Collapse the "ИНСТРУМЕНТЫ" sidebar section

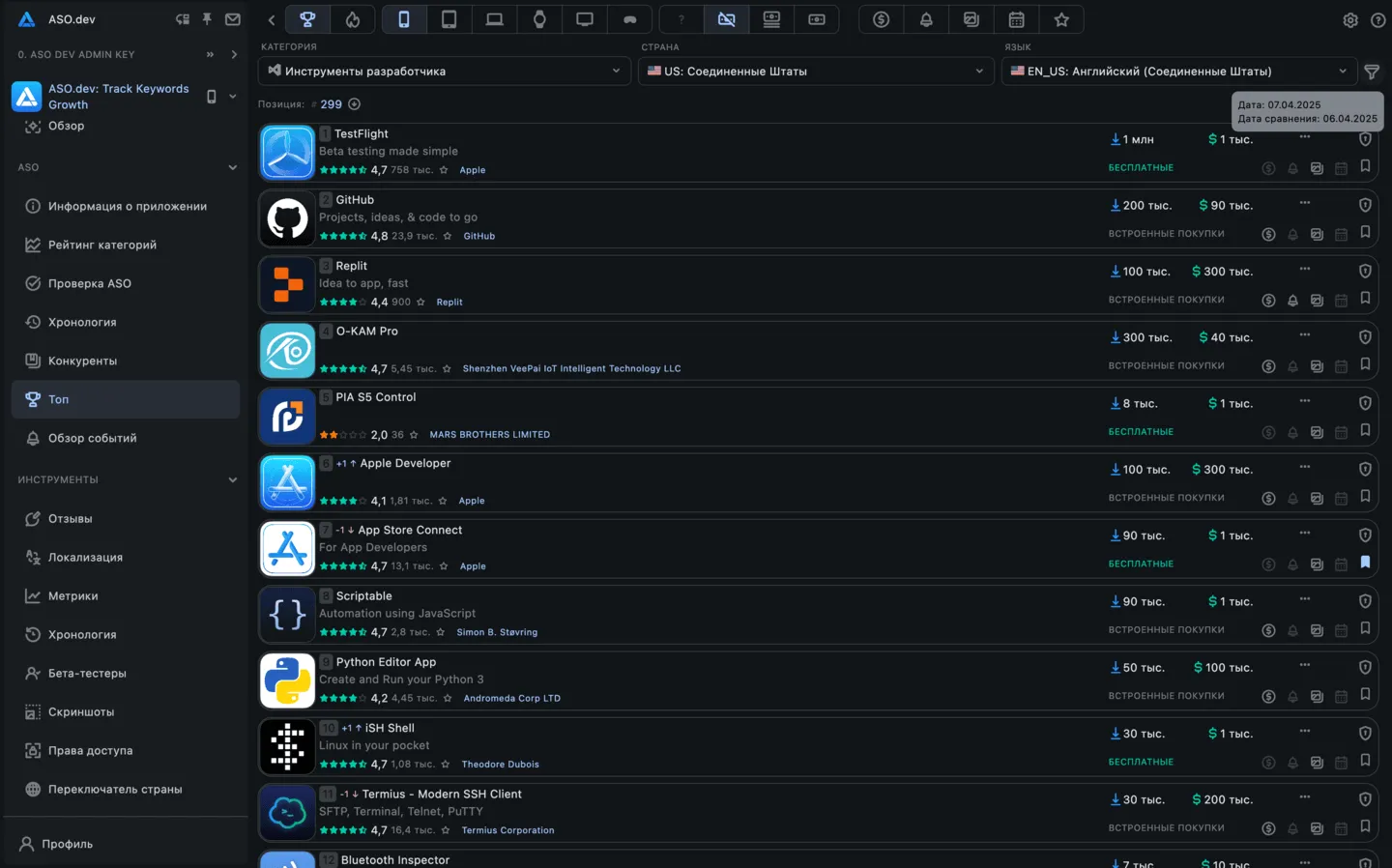[232, 480]
